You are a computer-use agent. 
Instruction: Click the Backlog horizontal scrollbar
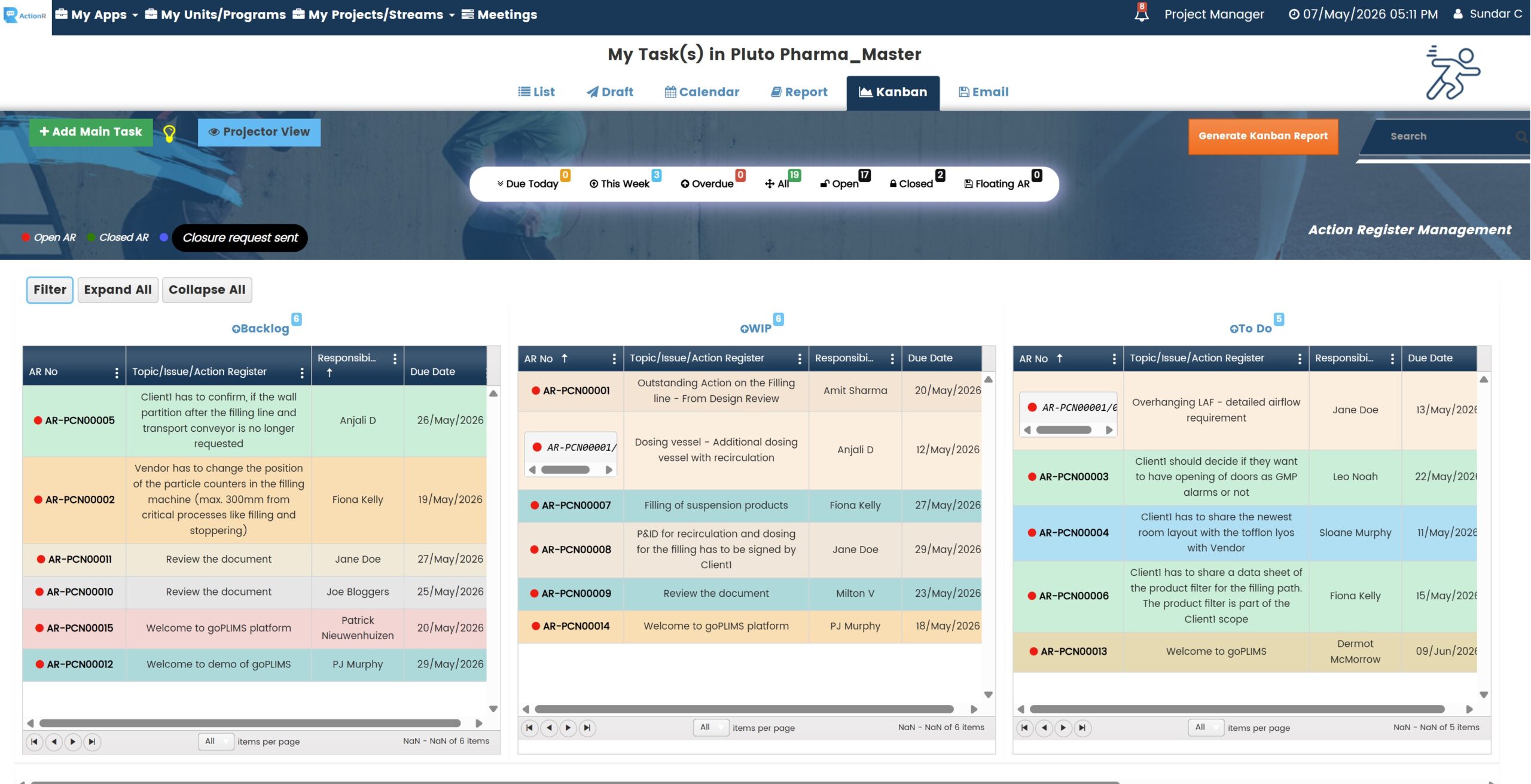250,724
